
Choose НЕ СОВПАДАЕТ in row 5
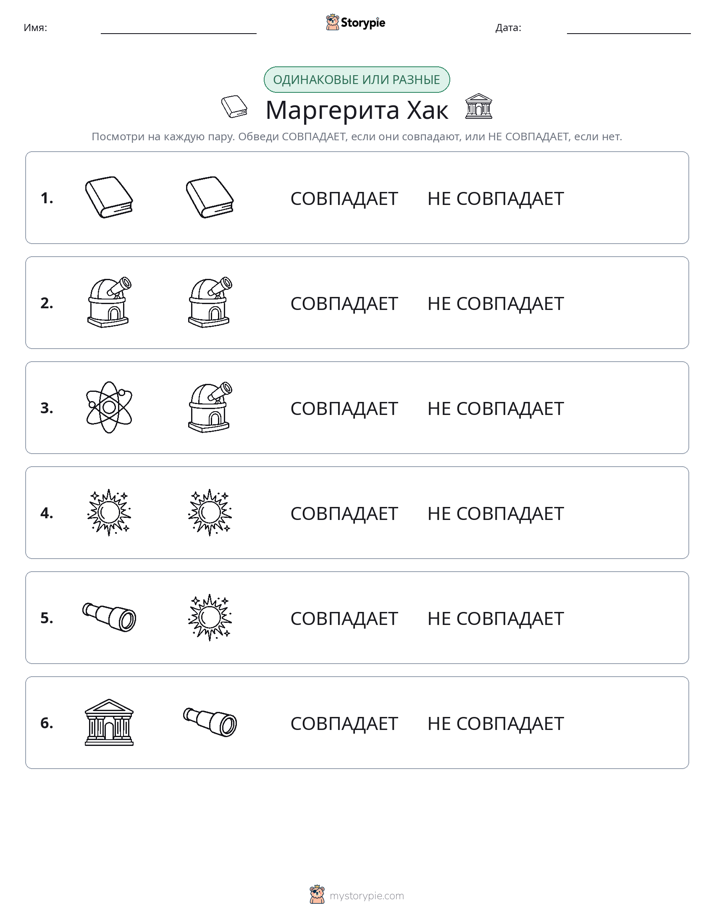tap(495, 618)
